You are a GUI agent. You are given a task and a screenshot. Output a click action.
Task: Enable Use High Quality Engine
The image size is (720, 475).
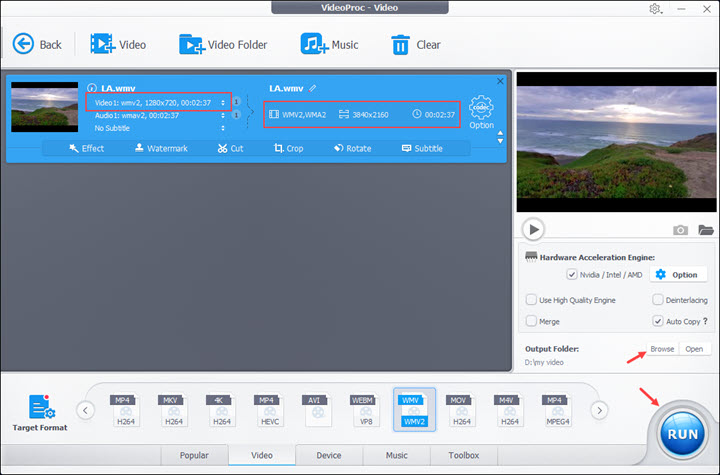tap(531, 300)
